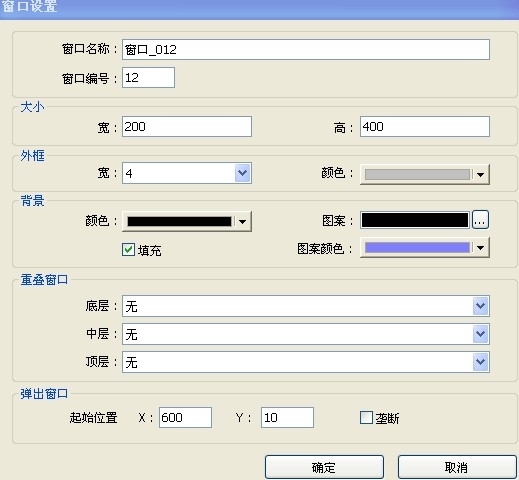This screenshot has width=519, height=480.
Task: Click the ellipsis browse button beside 图案
Action: (x=480, y=220)
